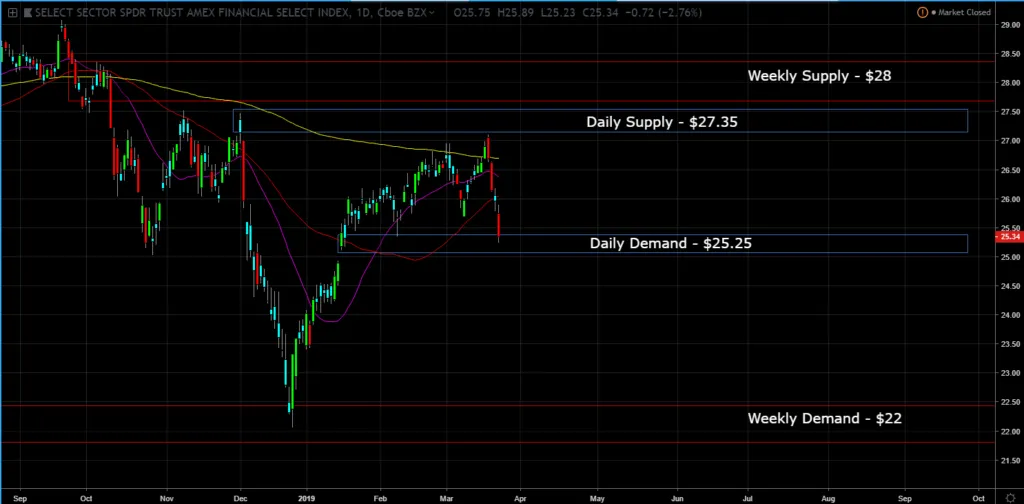Select the Daily Demand - $25.25 text label
This screenshot has width=1024, height=504.
click(x=670, y=244)
